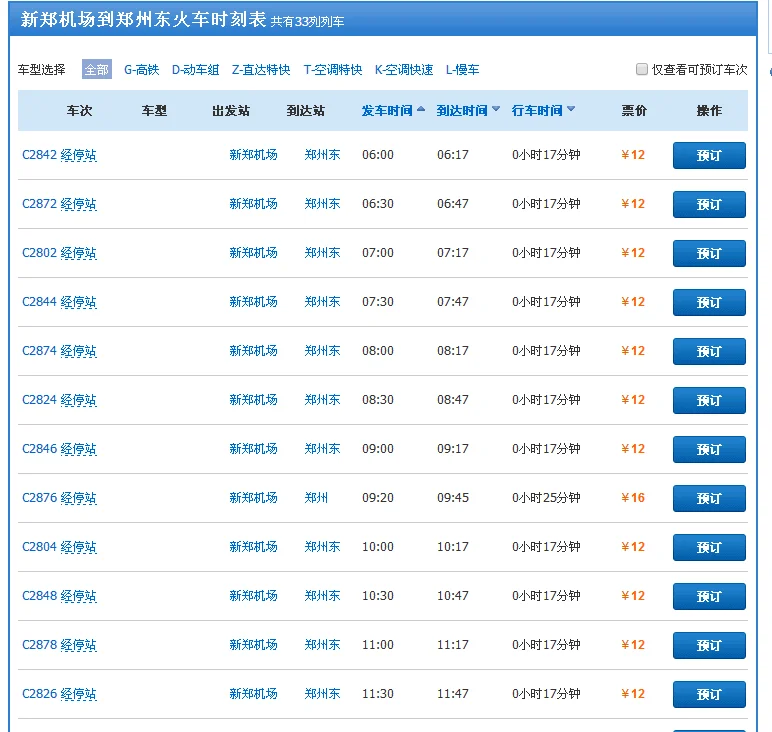
Task: Select the 票价 column header
Action: click(x=634, y=111)
